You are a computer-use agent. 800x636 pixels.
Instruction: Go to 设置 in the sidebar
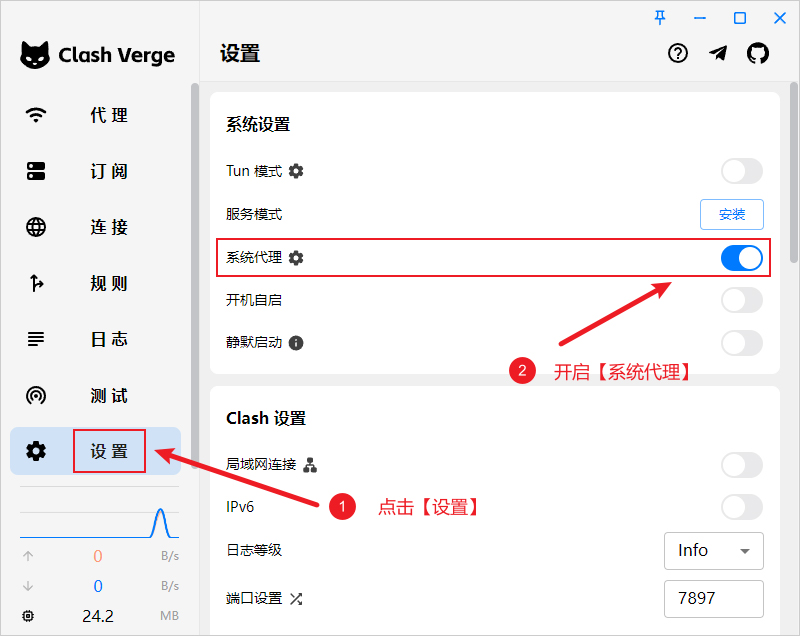click(109, 451)
